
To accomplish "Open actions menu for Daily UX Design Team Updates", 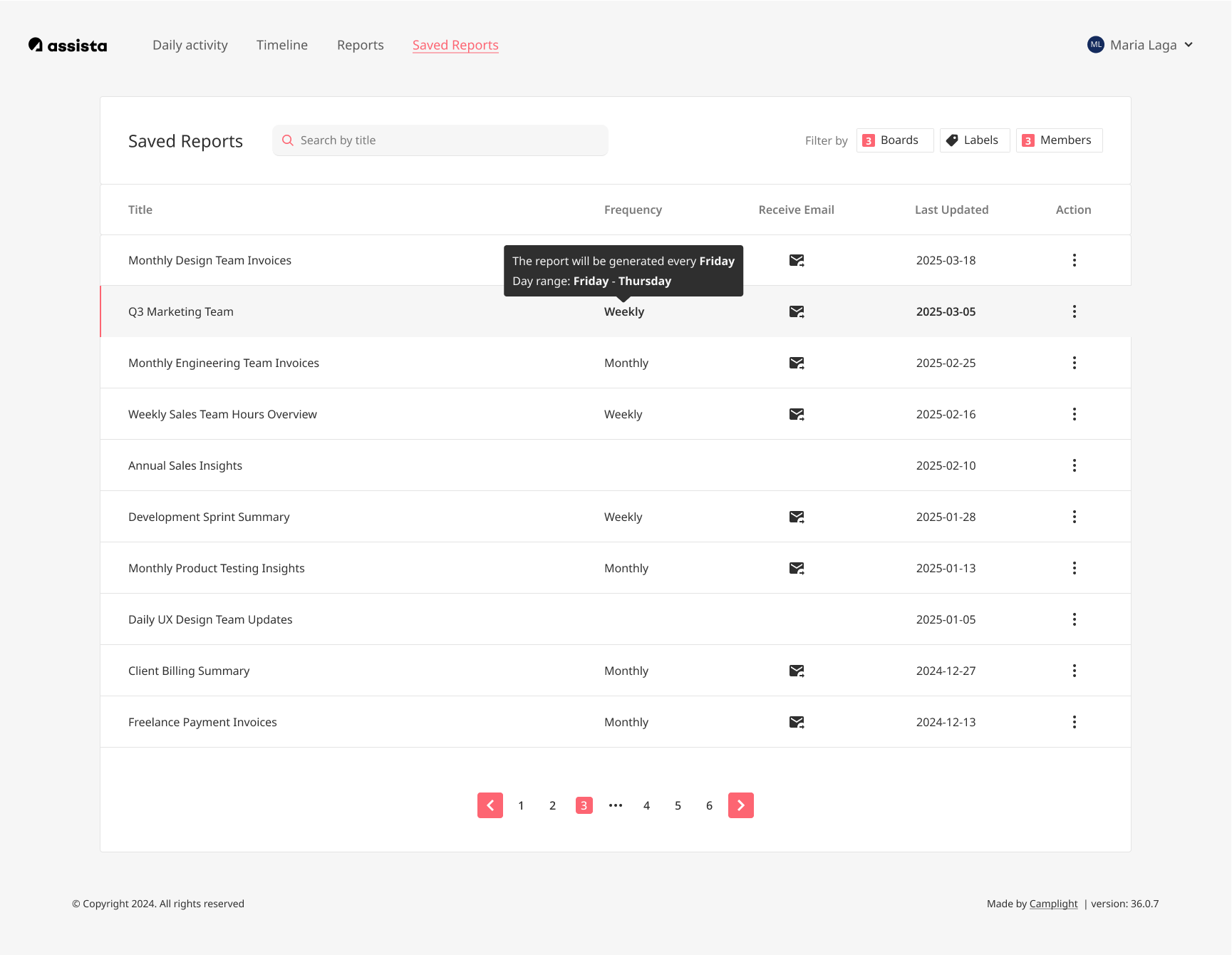I will 1075,619.
